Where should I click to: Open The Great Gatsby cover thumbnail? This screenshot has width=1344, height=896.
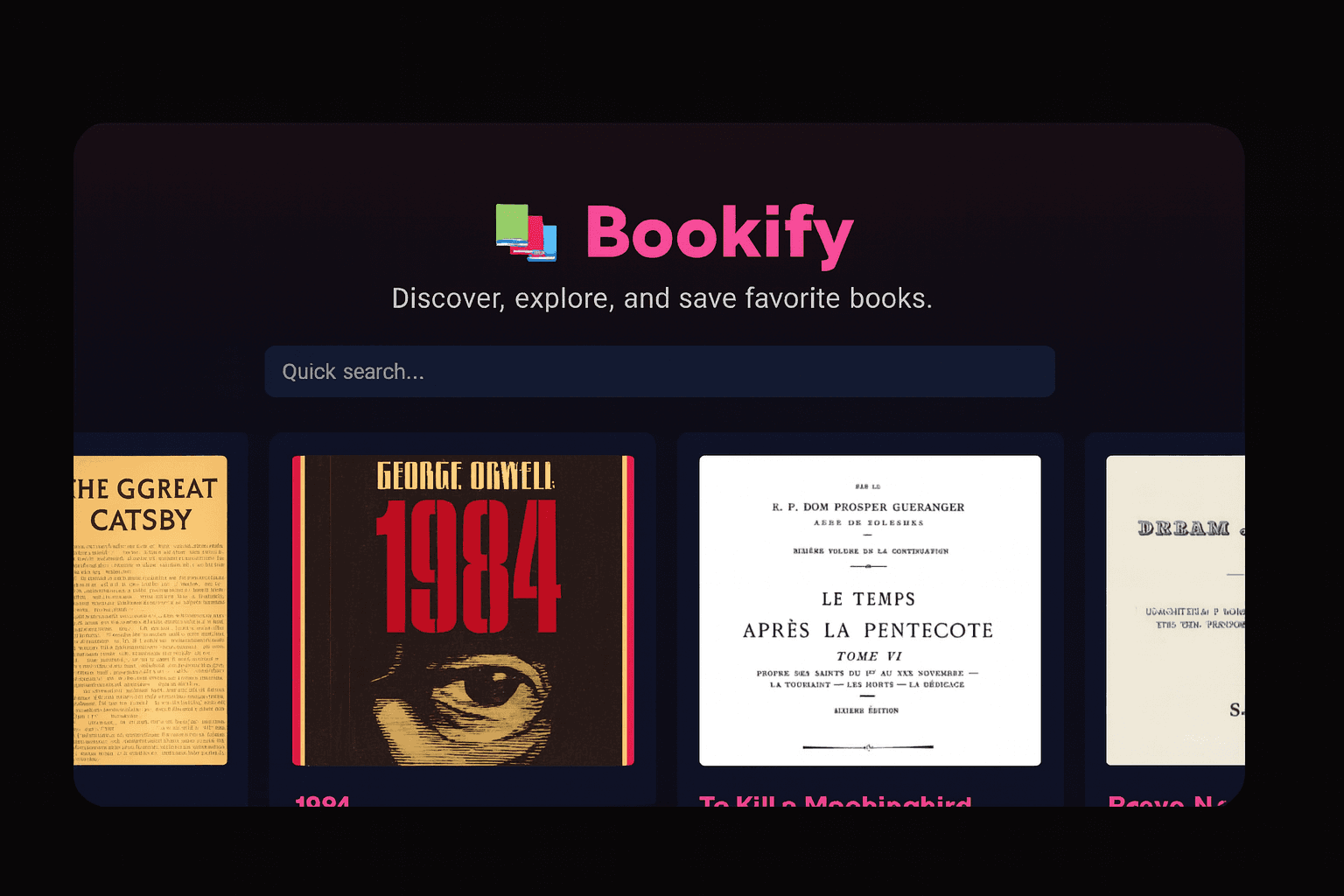click(150, 611)
